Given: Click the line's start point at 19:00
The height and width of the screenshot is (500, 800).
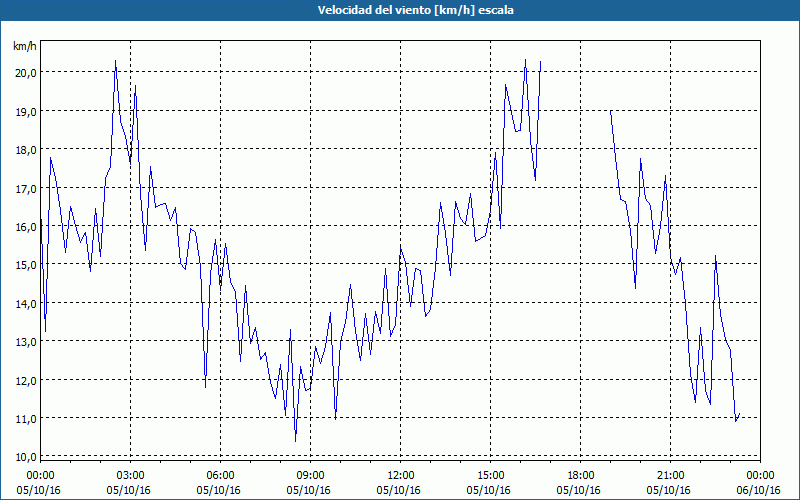Looking at the screenshot, I should point(611,111).
